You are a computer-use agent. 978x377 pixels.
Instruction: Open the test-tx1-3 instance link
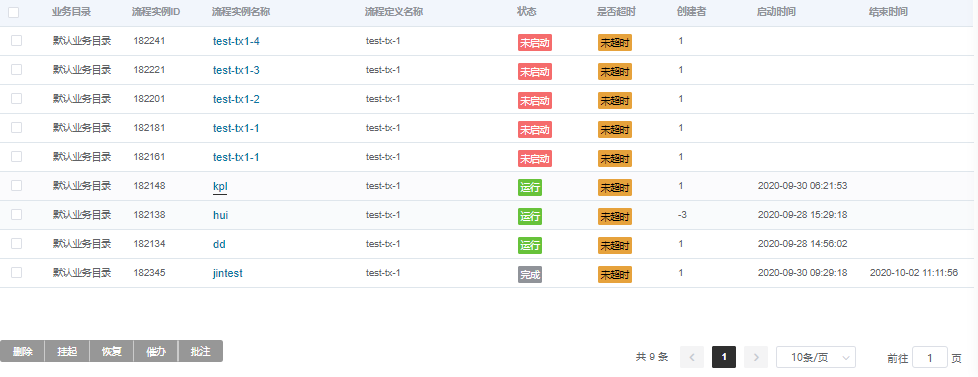pyautogui.click(x=236, y=70)
